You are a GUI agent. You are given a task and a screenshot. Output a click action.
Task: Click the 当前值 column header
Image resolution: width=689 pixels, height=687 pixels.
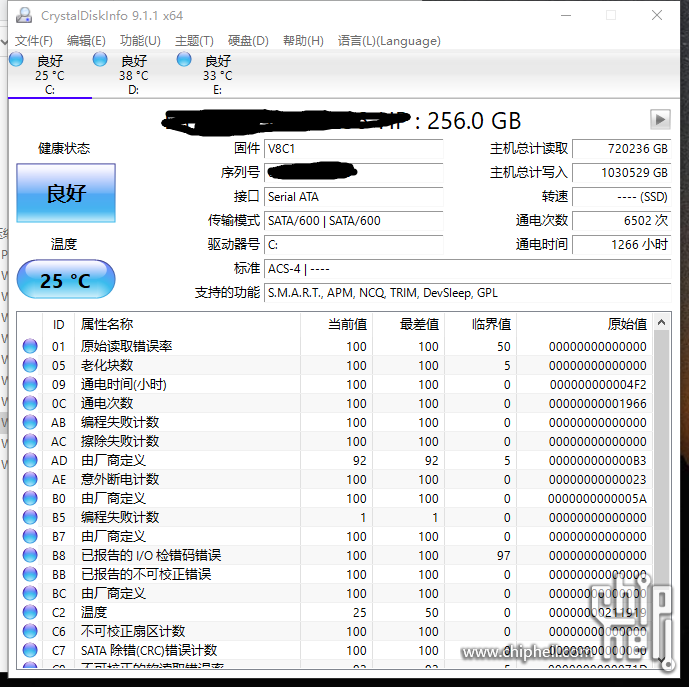coord(337,324)
